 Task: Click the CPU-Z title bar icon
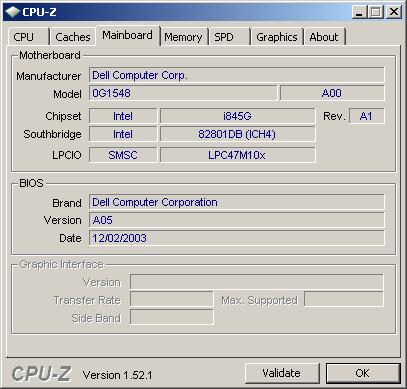pyautogui.click(x=12, y=12)
